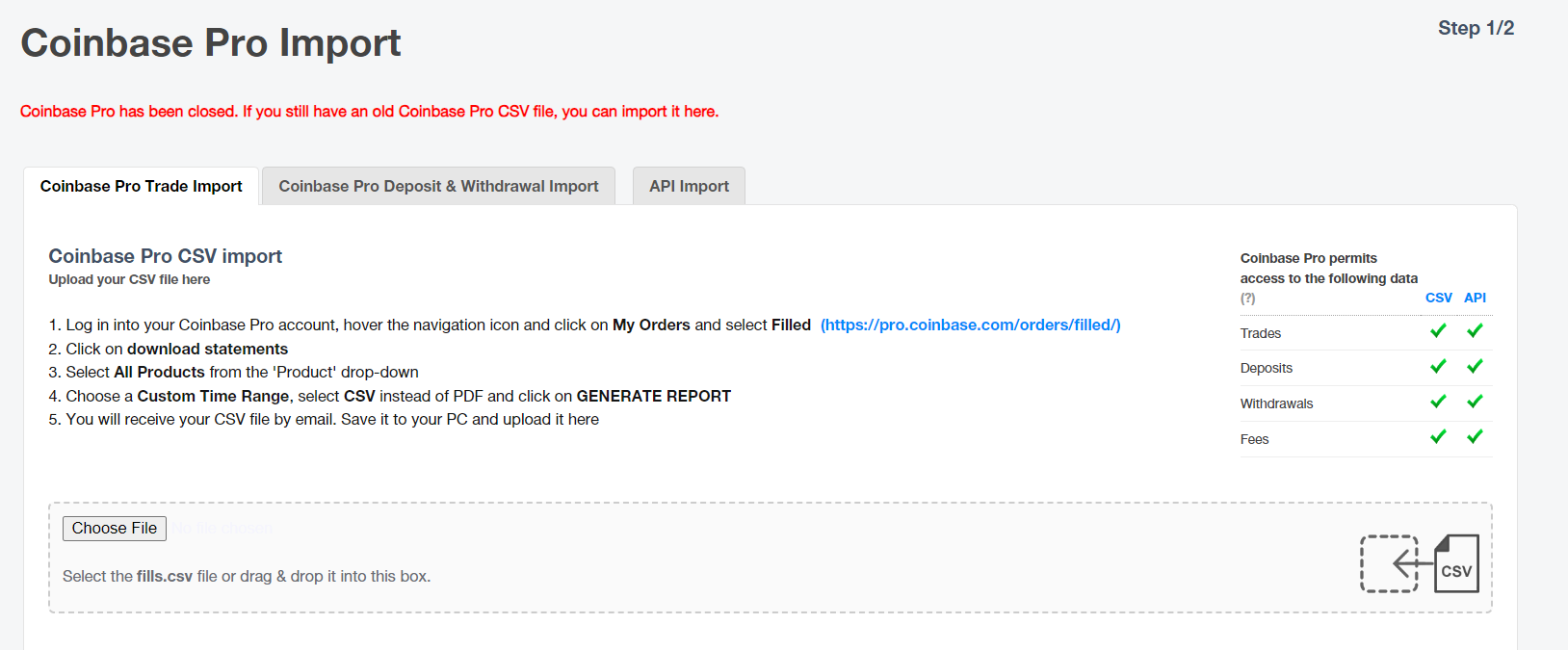Open the pro.coinbase.com orders filled link
This screenshot has height=650, width=1568.
click(971, 325)
